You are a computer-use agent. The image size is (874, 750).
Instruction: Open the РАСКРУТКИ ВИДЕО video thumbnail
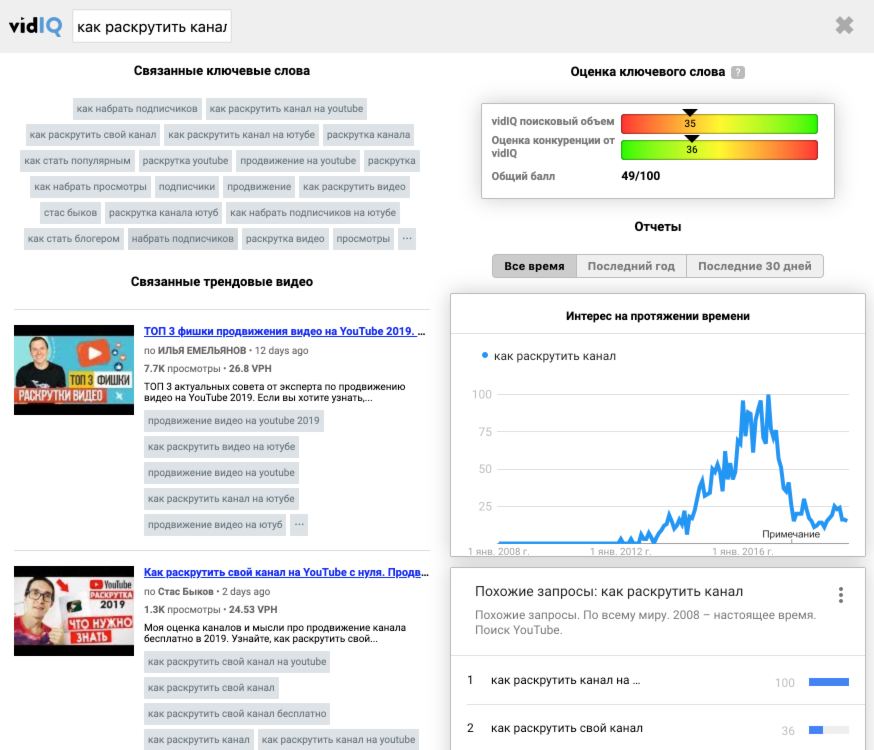(74, 370)
